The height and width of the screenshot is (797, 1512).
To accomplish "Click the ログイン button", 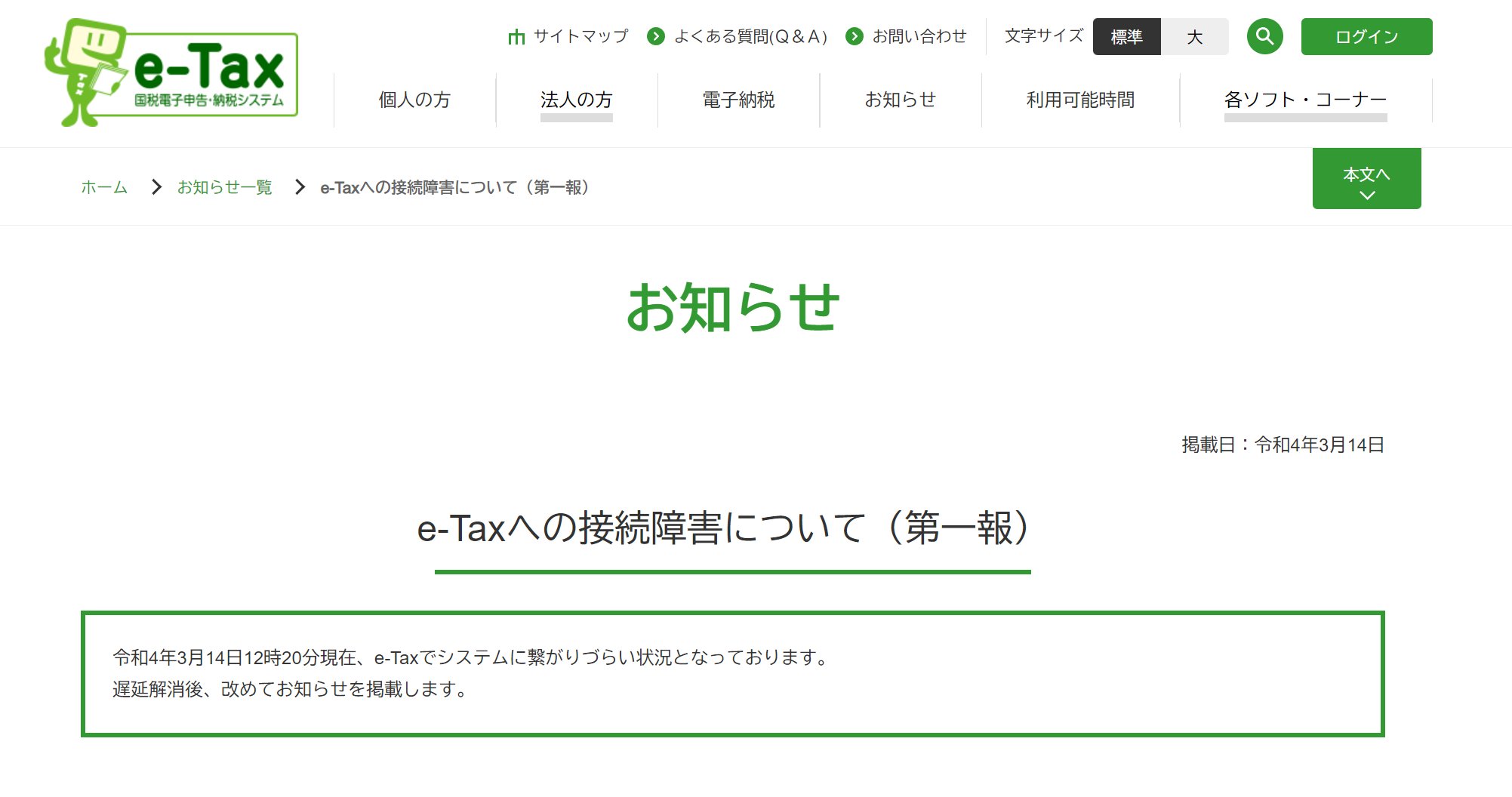I will pos(1366,36).
